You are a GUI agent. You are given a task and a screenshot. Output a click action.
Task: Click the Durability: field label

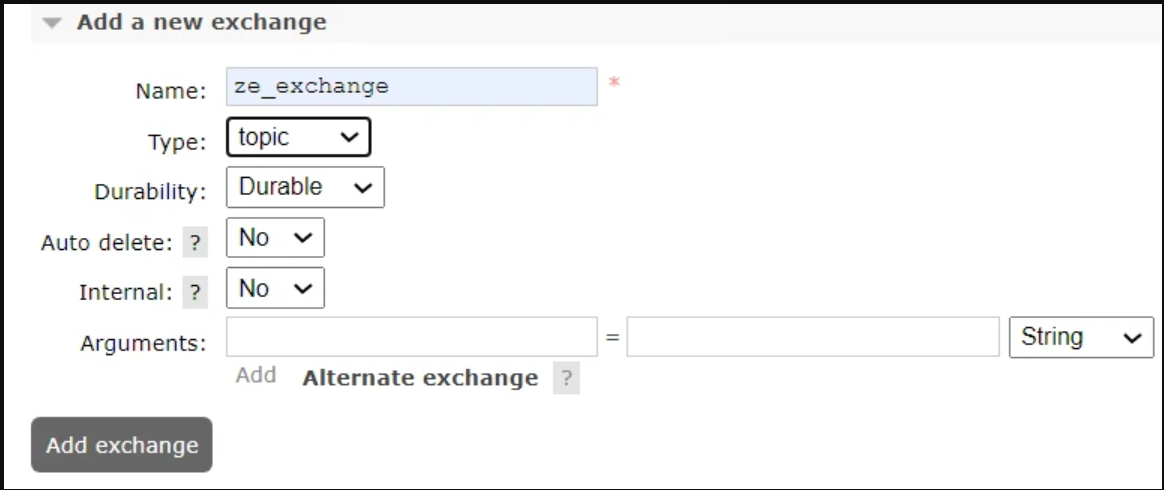point(150,192)
